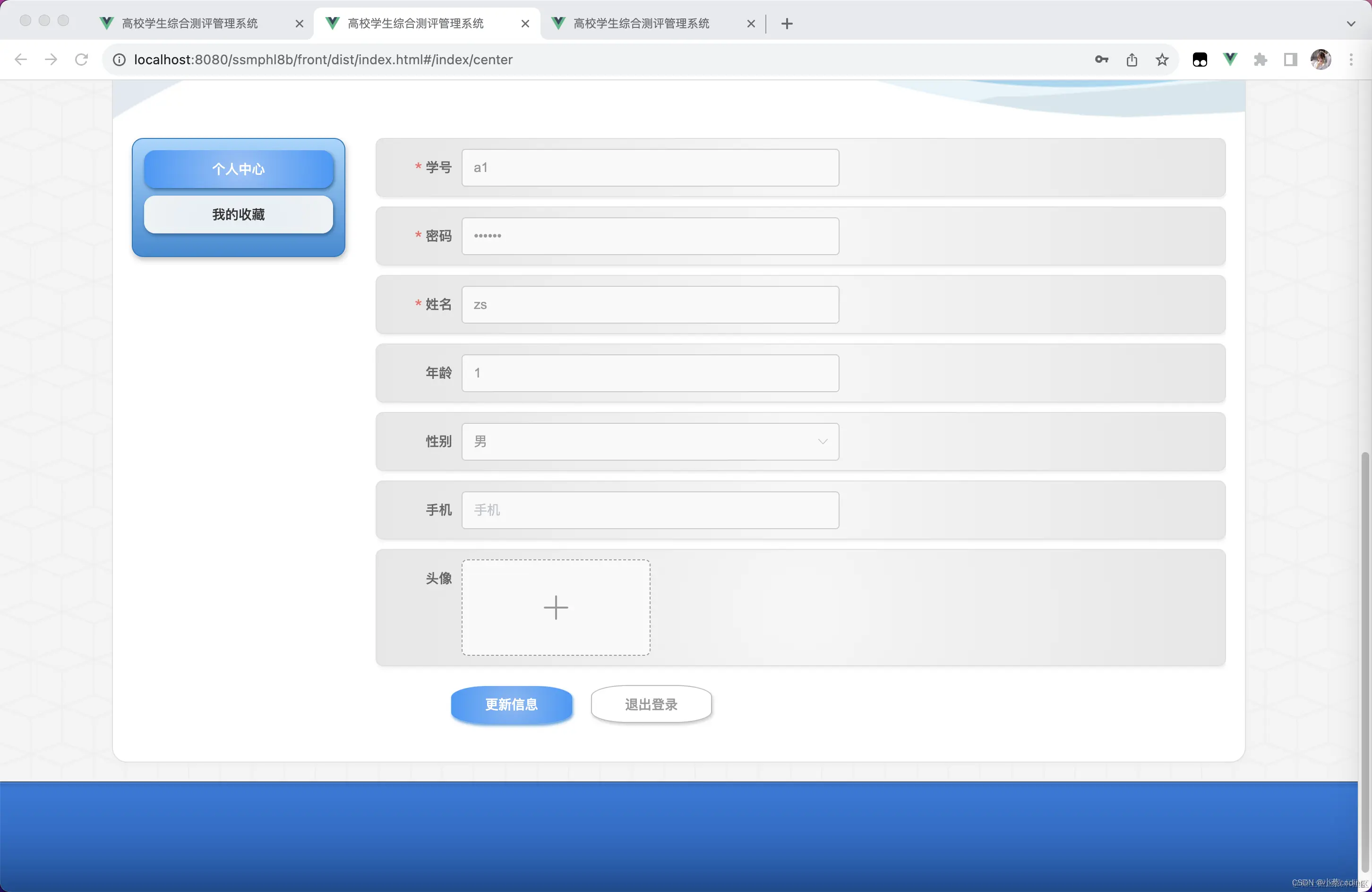The width and height of the screenshot is (1372, 892).
Task: Open a new browser tab
Action: [786, 24]
